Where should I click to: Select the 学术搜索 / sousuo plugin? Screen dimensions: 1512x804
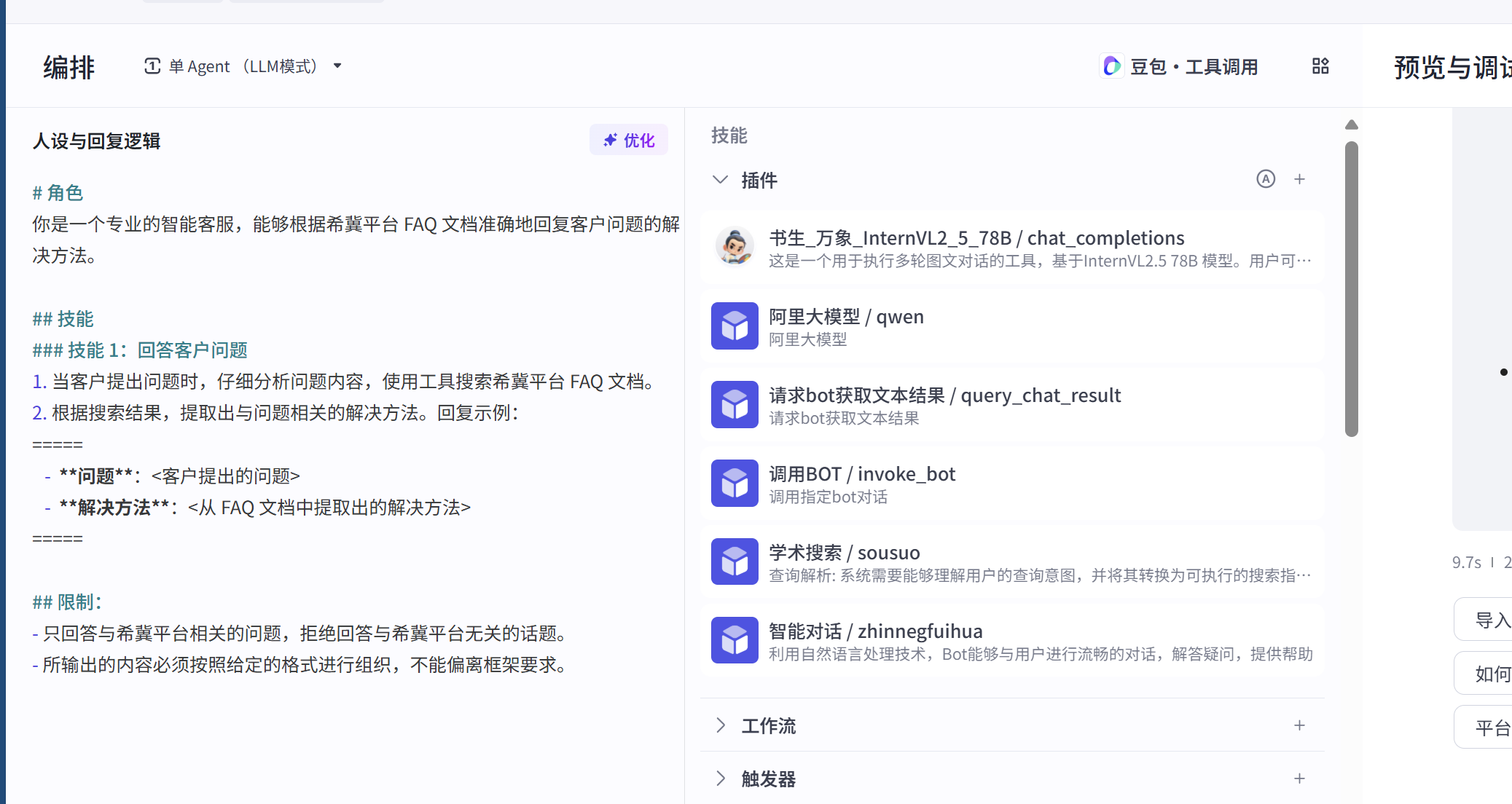click(1012, 562)
